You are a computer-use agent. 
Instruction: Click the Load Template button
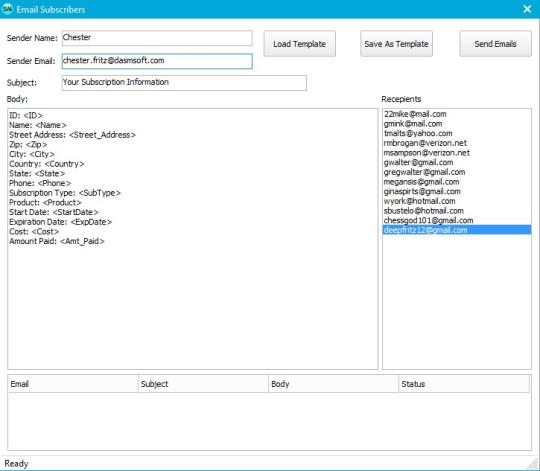[x=300, y=44]
